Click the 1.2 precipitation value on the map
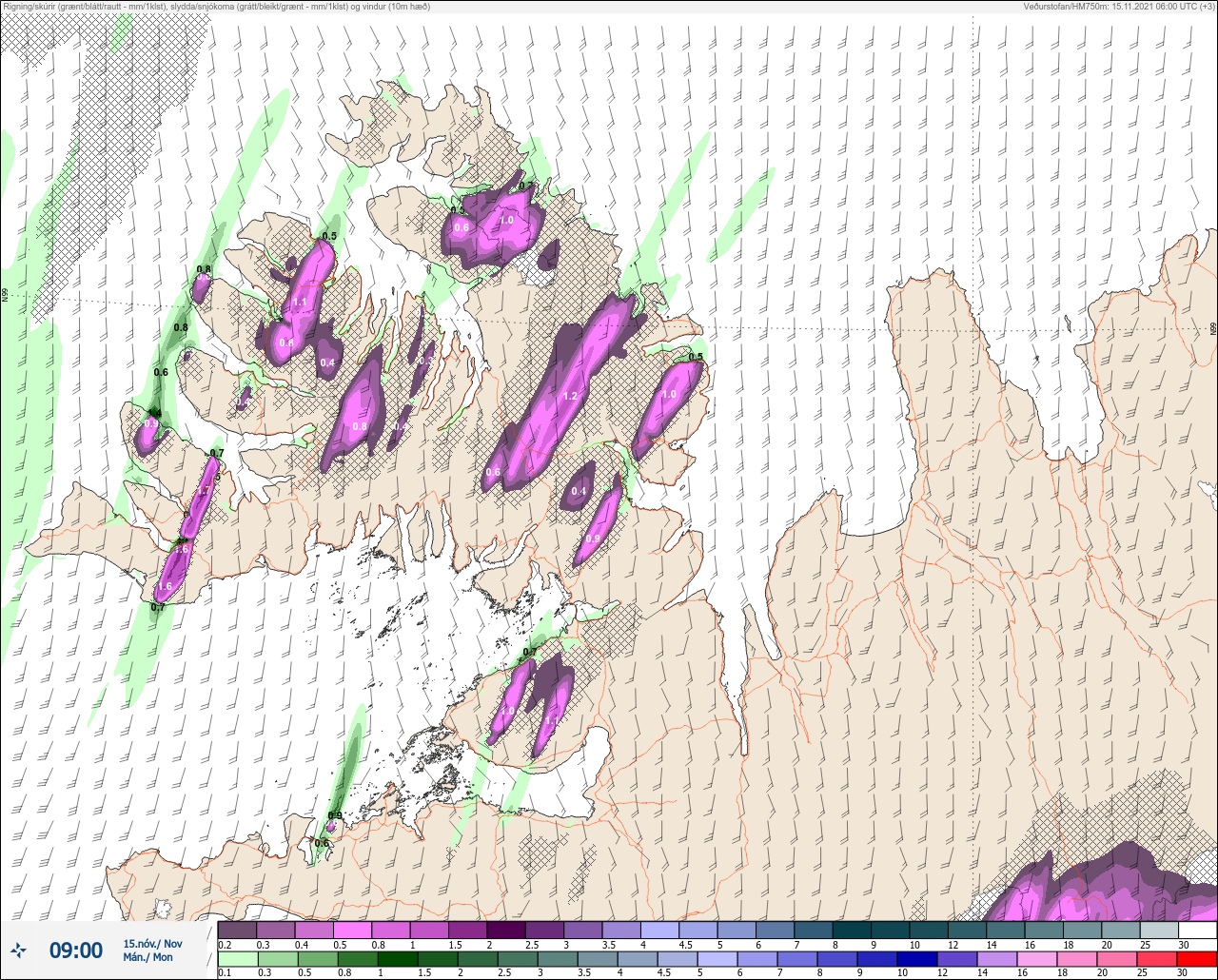Image resolution: width=1218 pixels, height=980 pixels. click(571, 396)
